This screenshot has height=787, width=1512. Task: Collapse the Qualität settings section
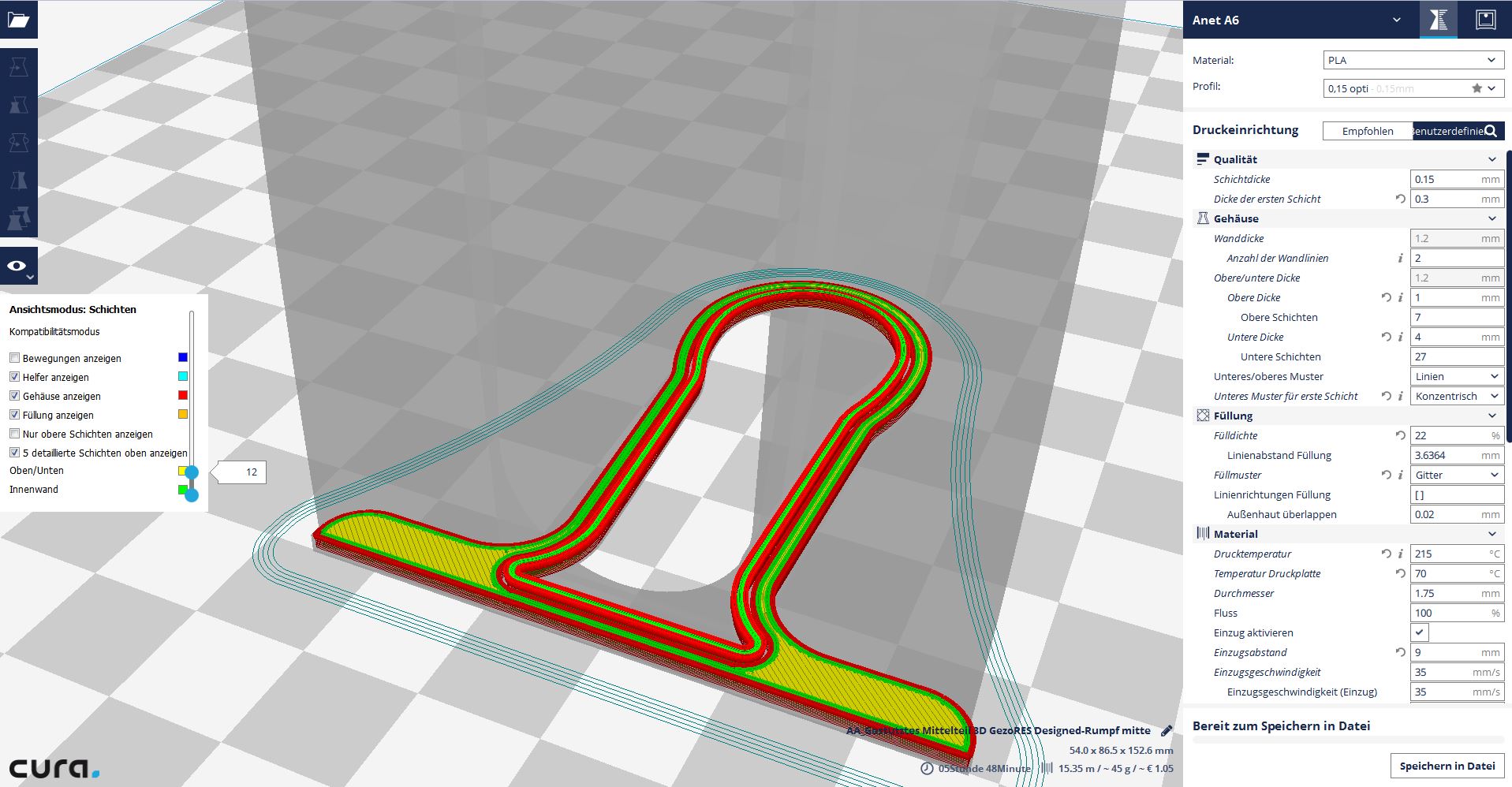tap(1491, 159)
